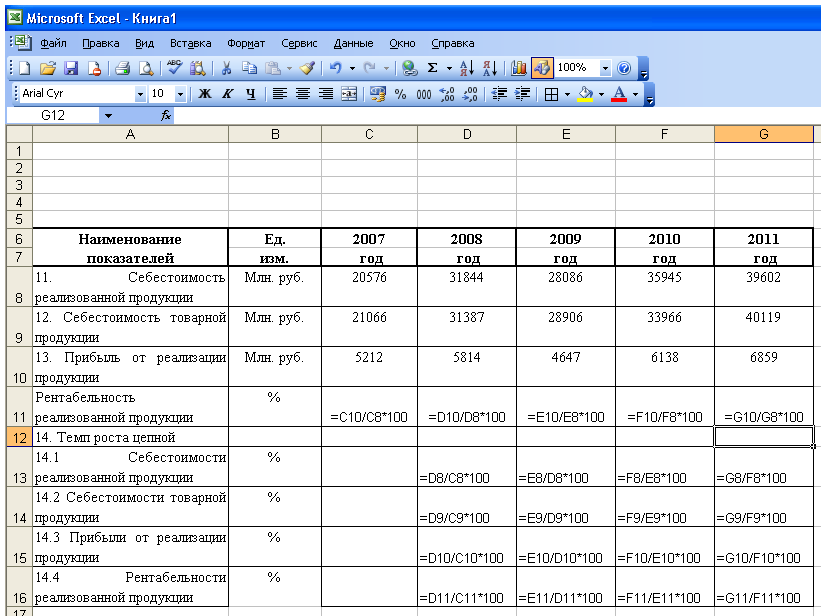Image resolution: width=821 pixels, height=616 pixels.
Task: Open Print Preview magnifier icon
Action: [x=146, y=68]
